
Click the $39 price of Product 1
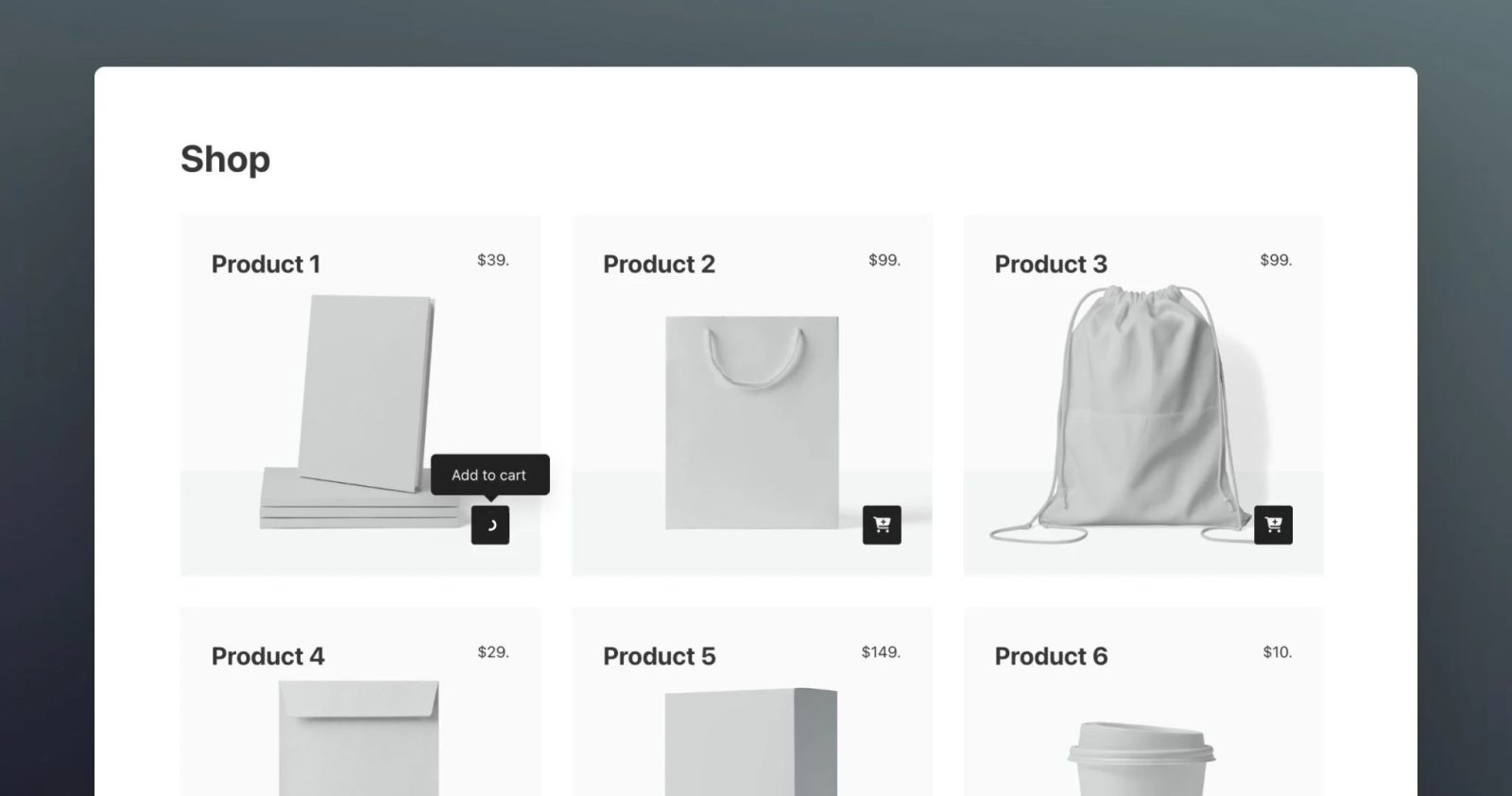pyautogui.click(x=492, y=260)
